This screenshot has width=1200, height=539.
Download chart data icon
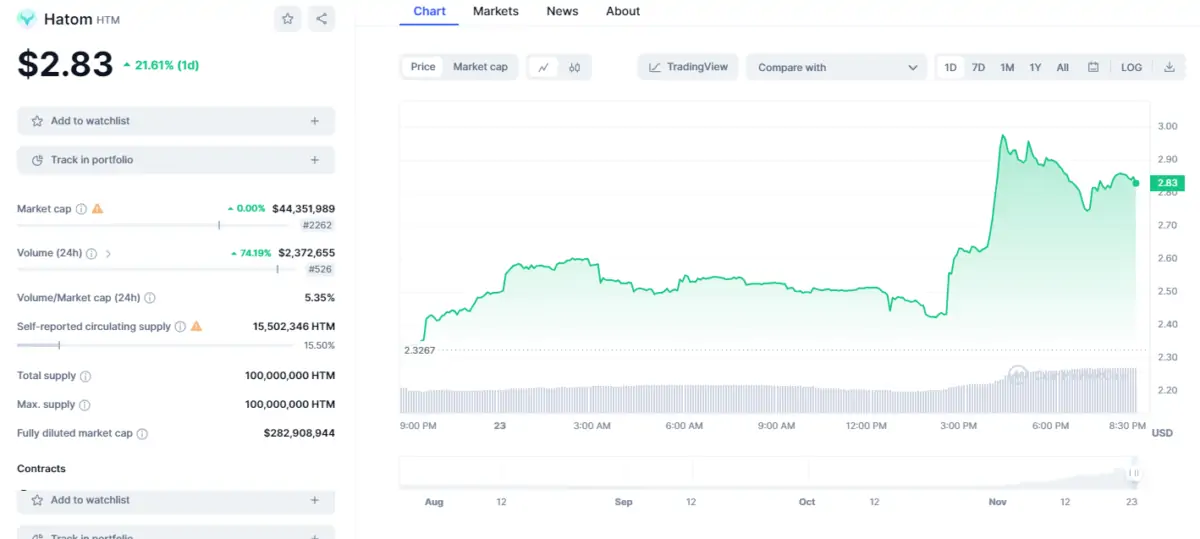point(1169,67)
